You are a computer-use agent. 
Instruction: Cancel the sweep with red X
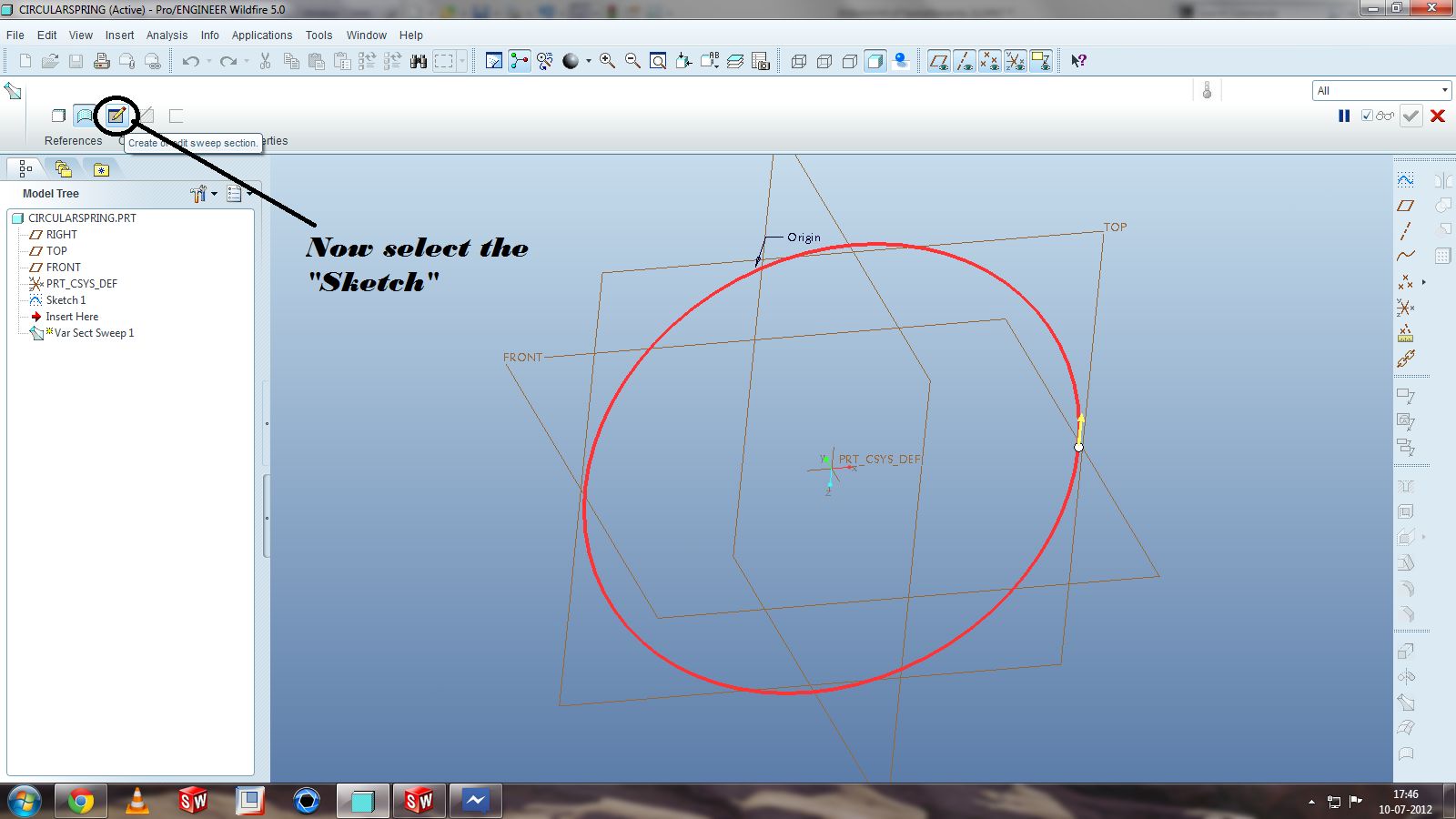(1438, 116)
